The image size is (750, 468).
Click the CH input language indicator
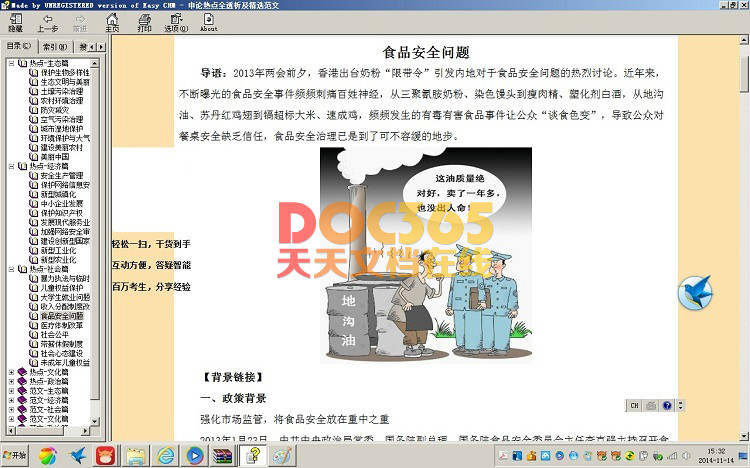pyautogui.click(x=634, y=405)
